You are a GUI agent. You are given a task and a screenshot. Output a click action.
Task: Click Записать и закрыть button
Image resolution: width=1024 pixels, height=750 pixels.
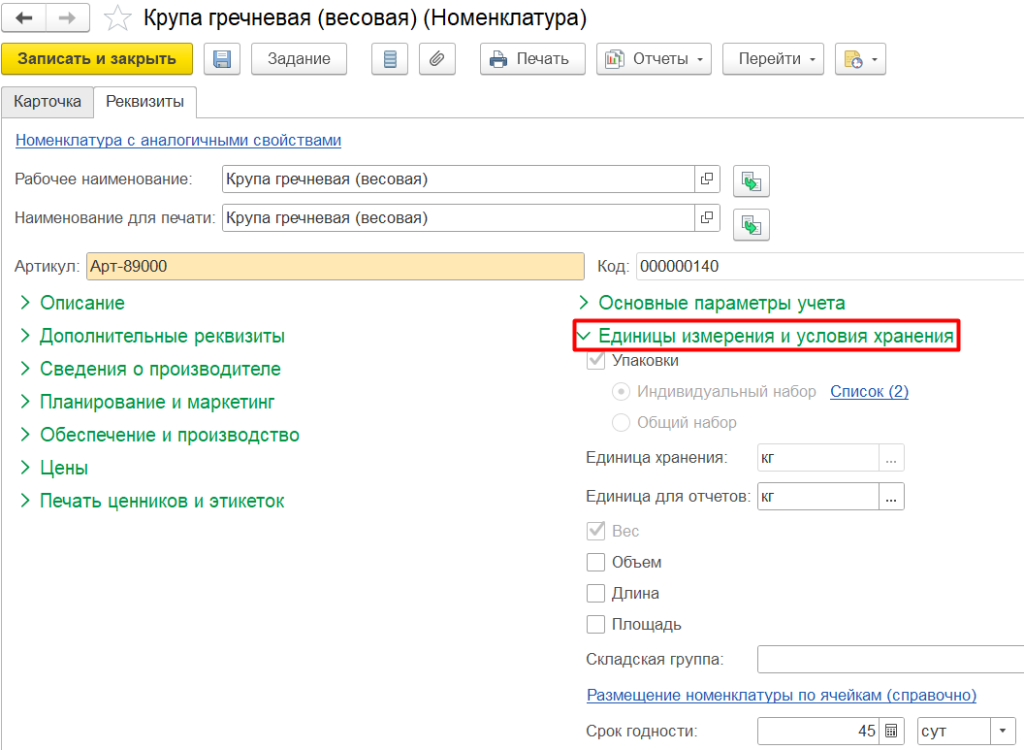coord(97,59)
